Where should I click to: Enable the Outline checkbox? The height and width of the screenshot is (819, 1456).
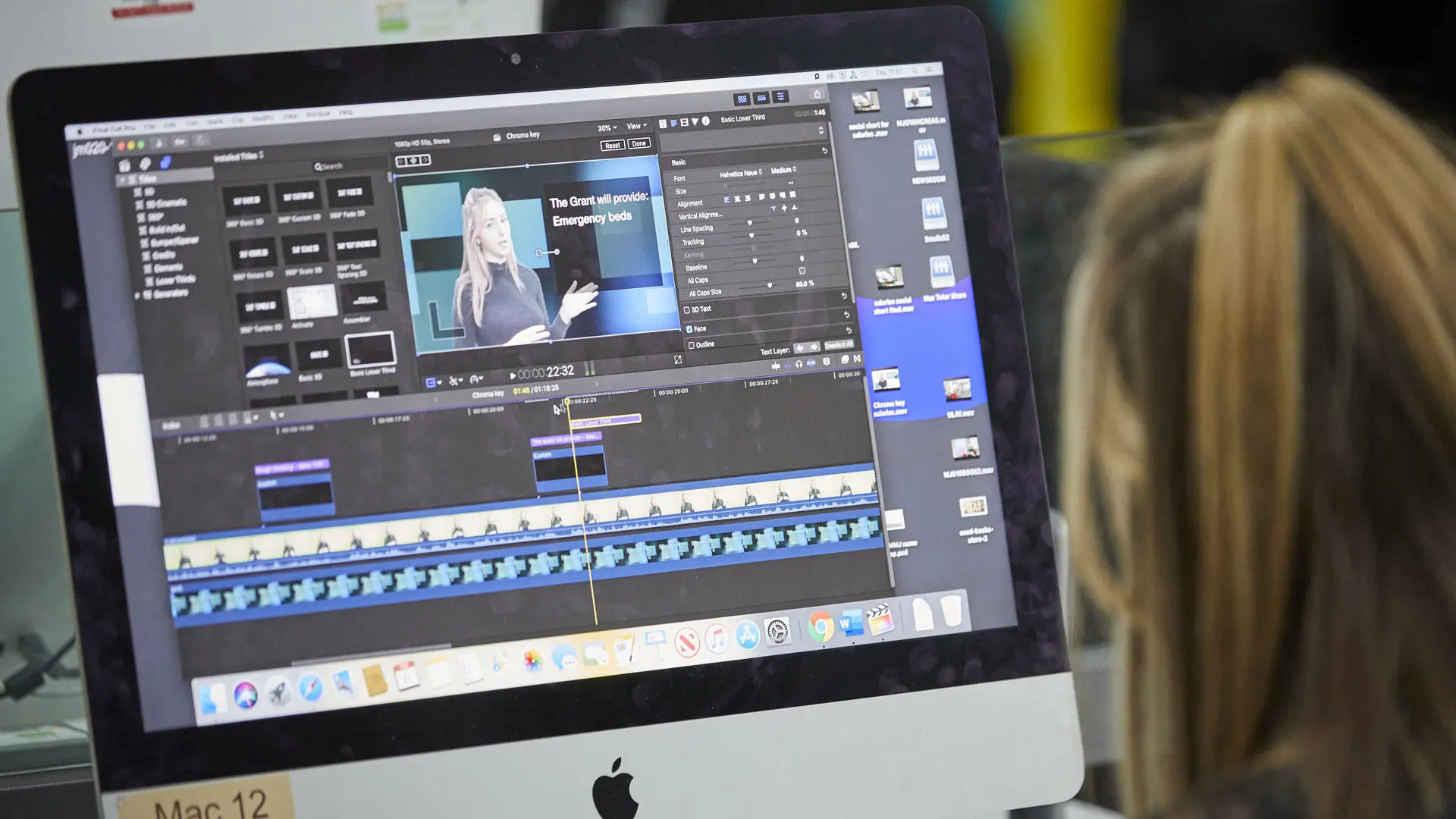pyautogui.click(x=691, y=345)
